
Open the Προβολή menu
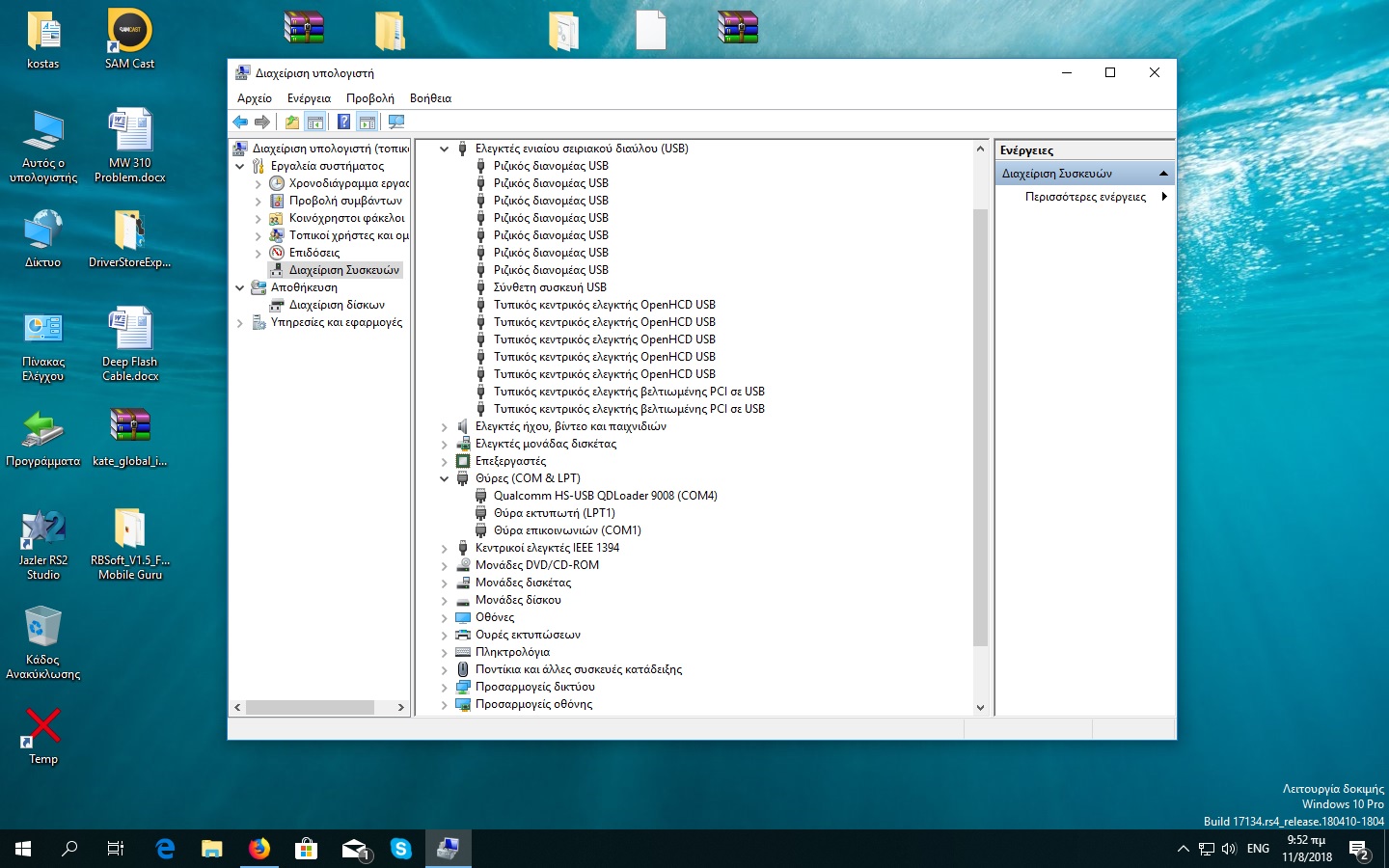369,98
